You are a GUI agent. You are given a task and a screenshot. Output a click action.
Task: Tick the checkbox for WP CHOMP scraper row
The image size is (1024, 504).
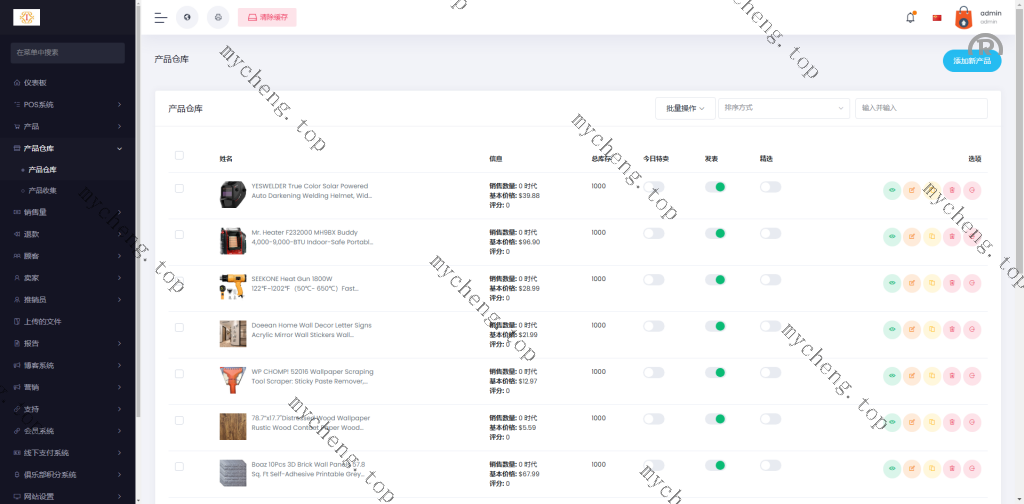pos(179,373)
